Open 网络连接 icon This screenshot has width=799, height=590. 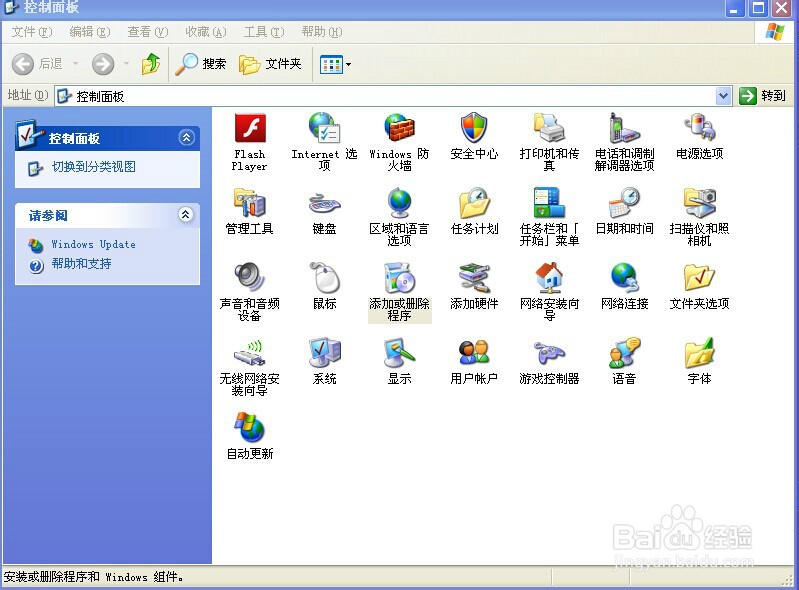coord(624,278)
